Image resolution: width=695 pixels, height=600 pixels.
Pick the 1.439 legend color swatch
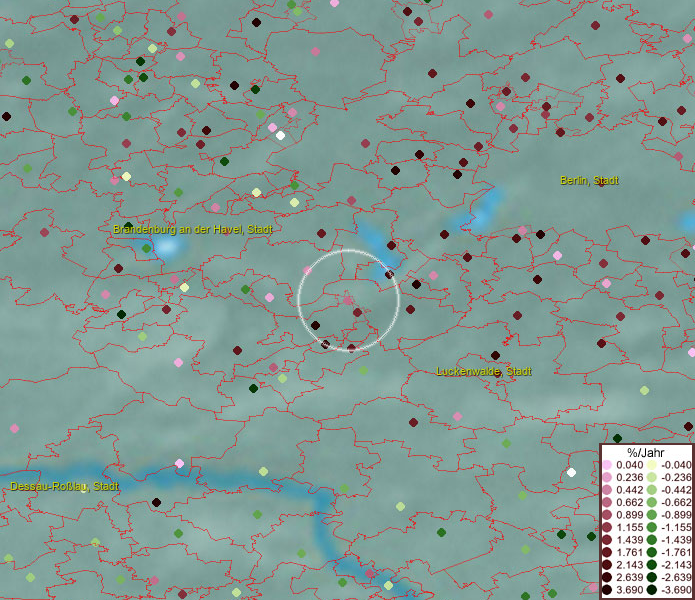pos(607,540)
